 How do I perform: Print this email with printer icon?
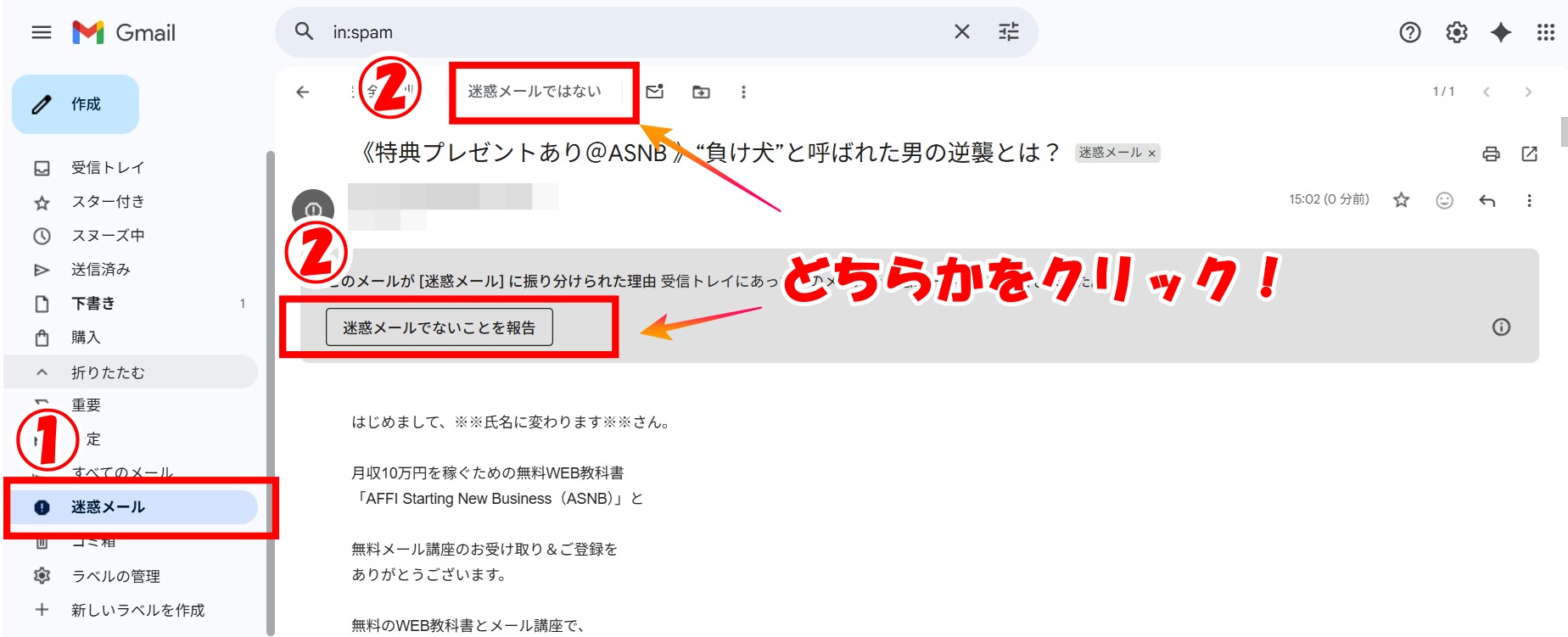(x=1491, y=154)
